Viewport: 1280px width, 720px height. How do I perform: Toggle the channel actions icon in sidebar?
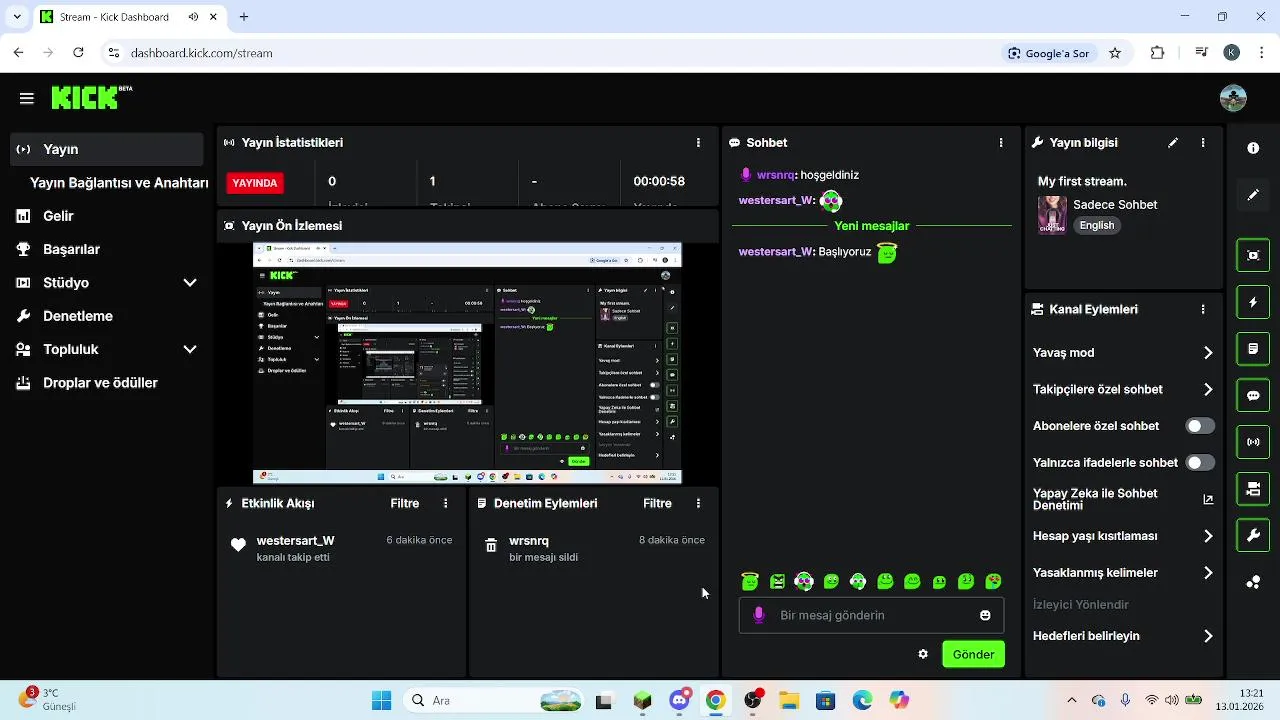[1253, 489]
